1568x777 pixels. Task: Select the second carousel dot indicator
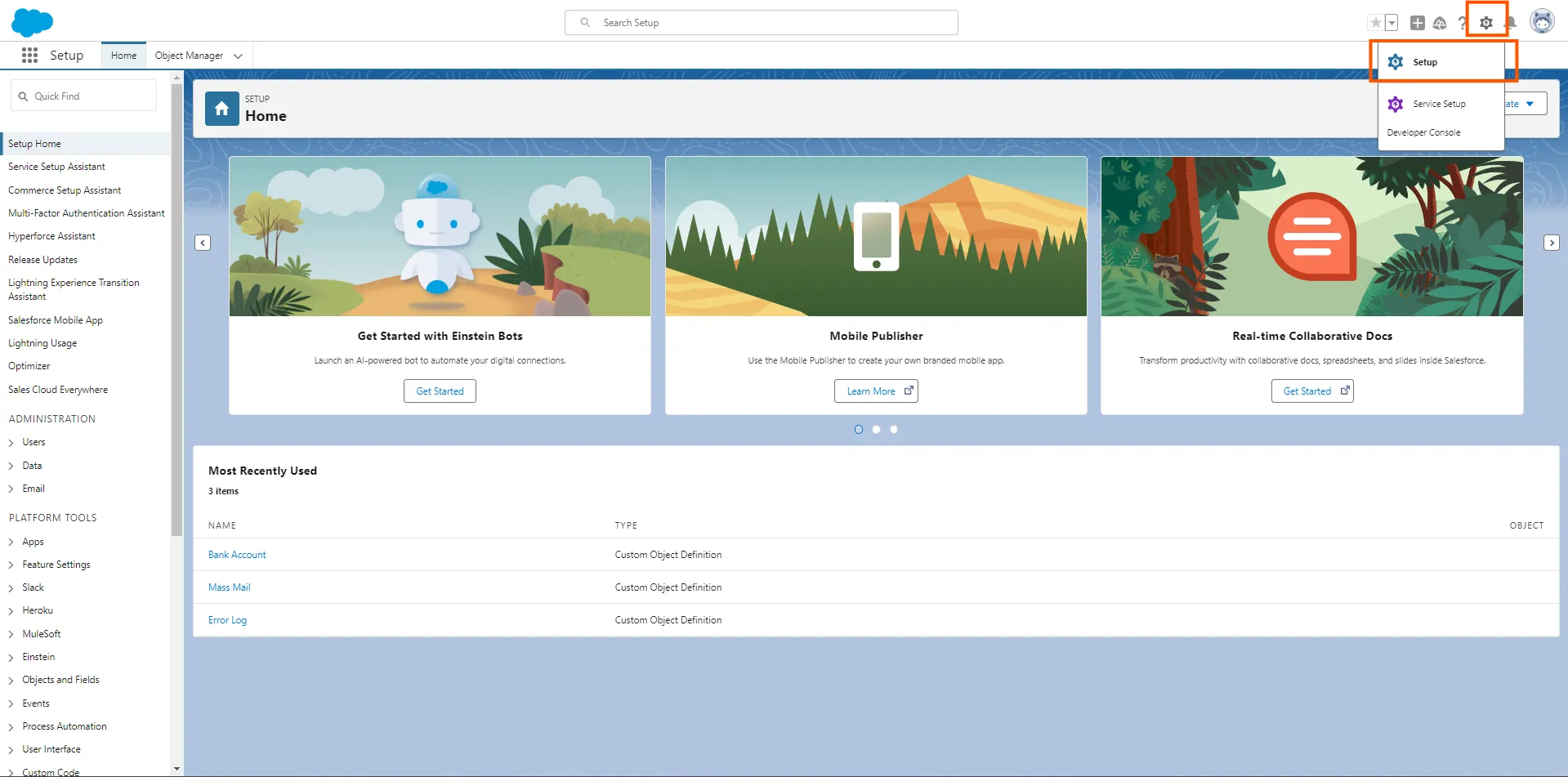[x=876, y=430]
